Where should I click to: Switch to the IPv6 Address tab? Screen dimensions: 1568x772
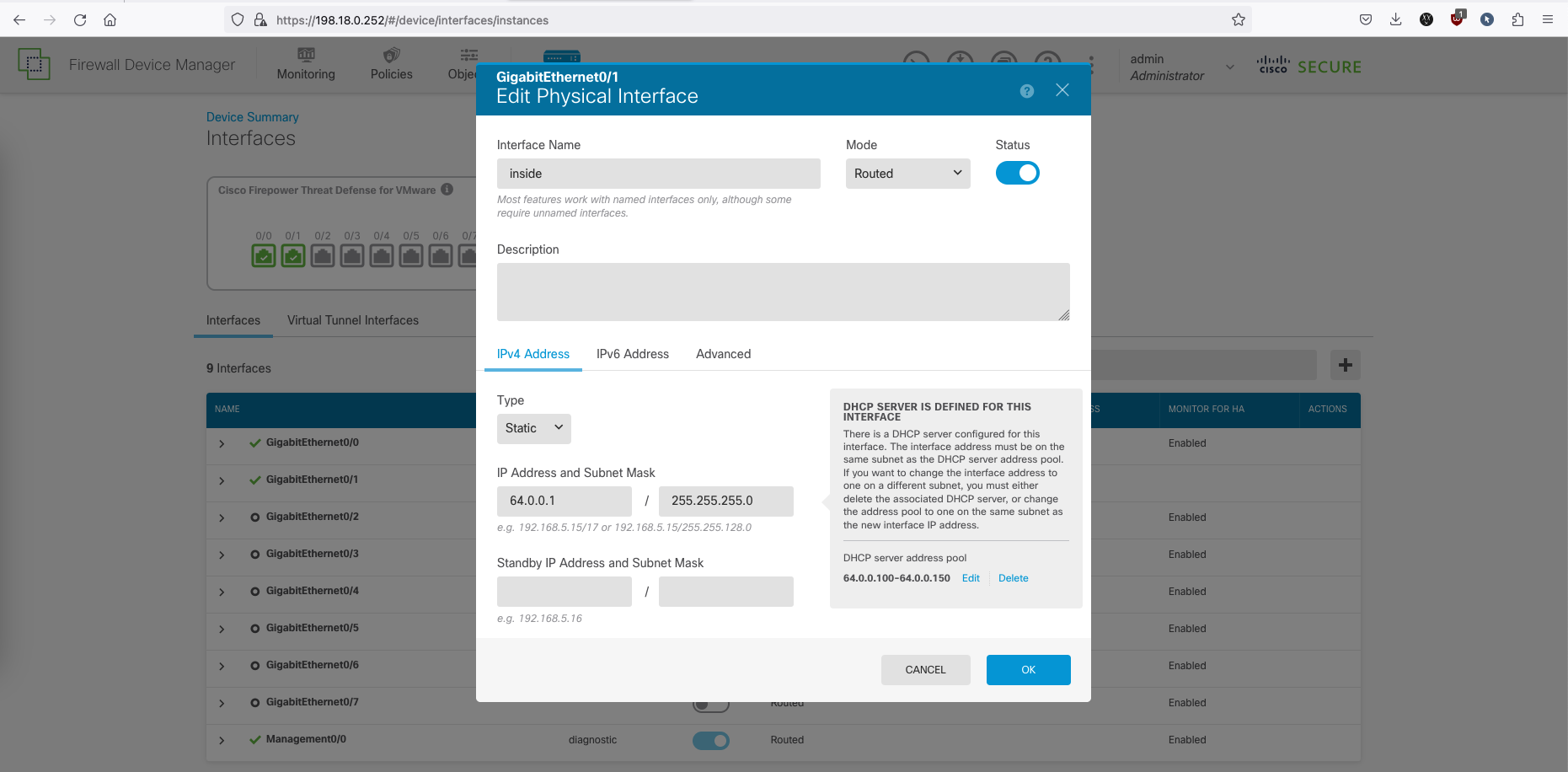click(632, 354)
